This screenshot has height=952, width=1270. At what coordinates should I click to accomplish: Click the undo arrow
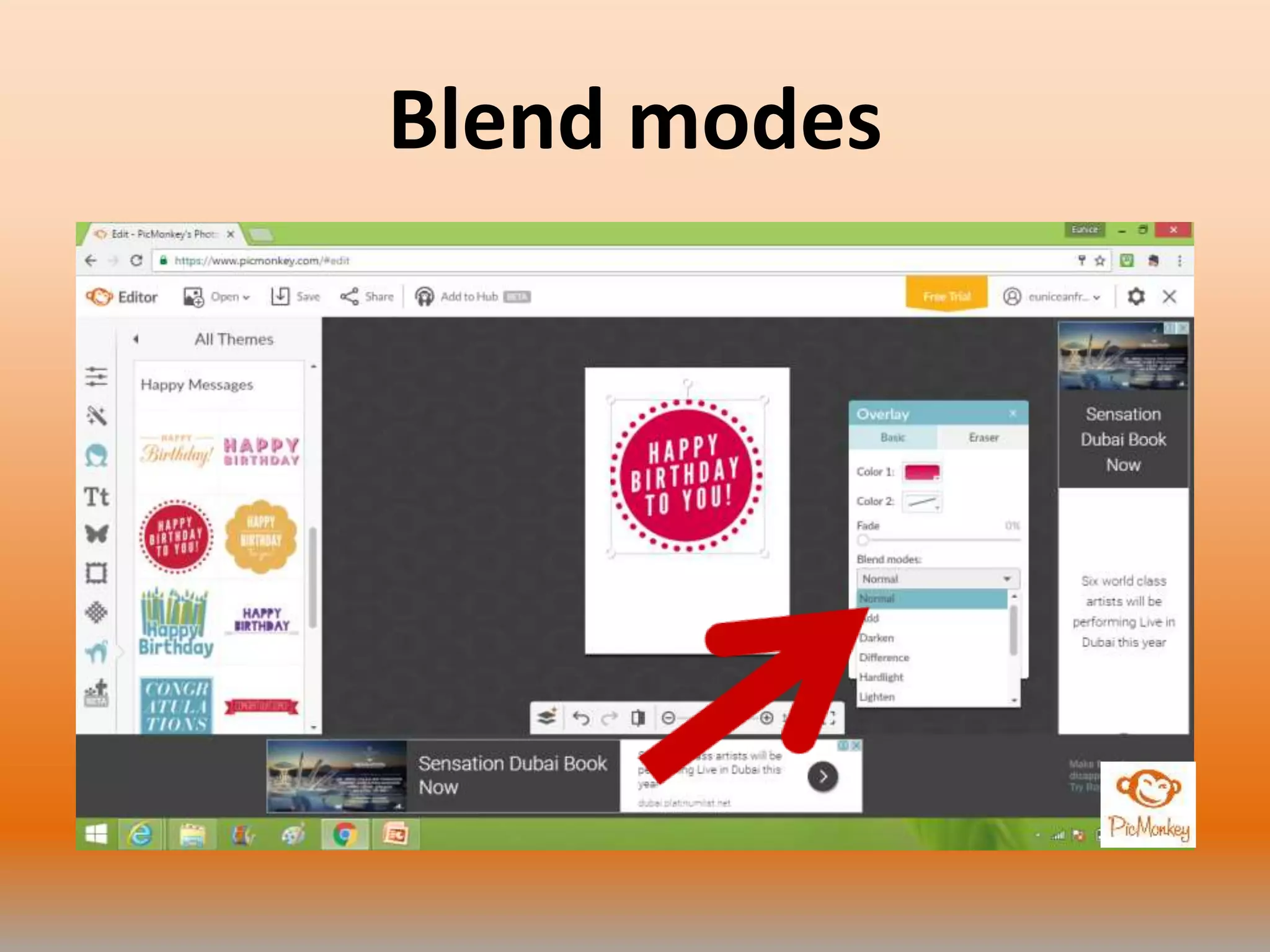[581, 718]
